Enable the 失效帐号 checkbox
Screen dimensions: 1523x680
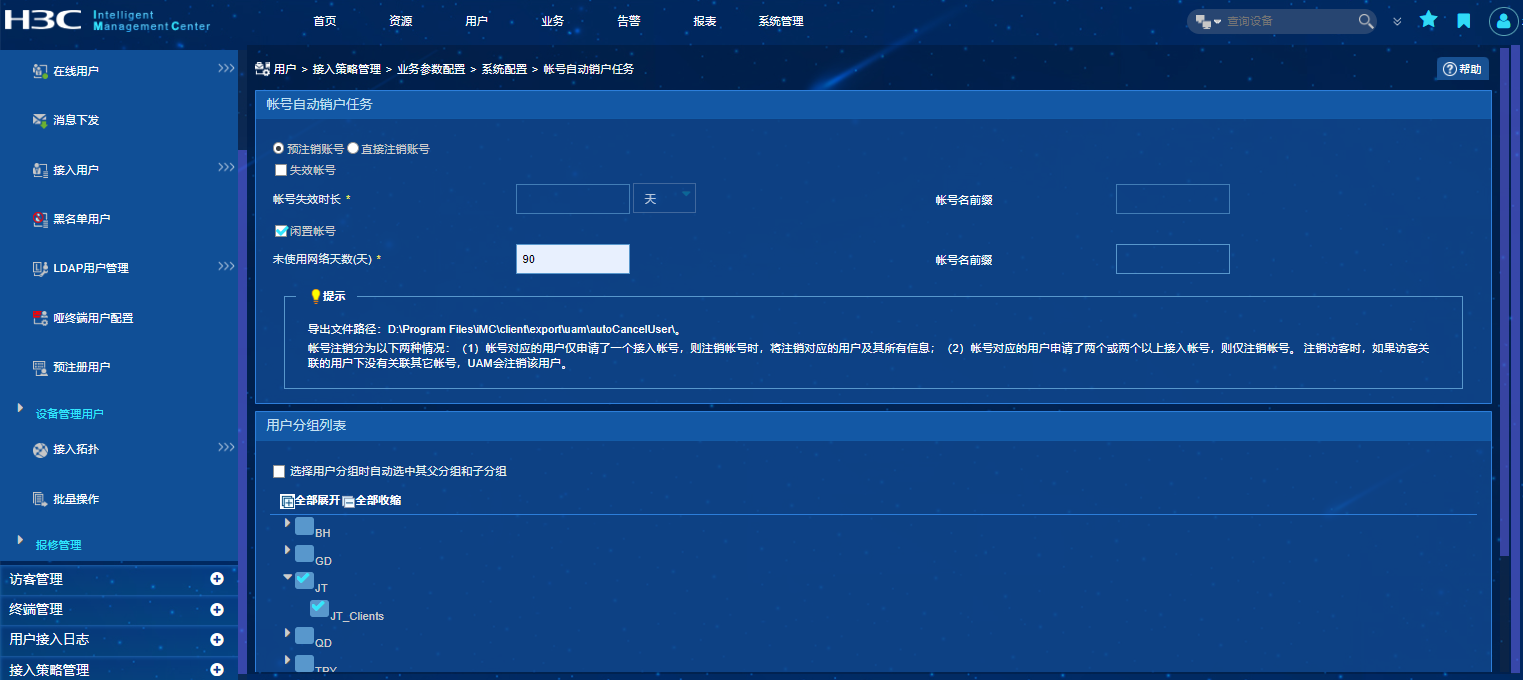(281, 170)
